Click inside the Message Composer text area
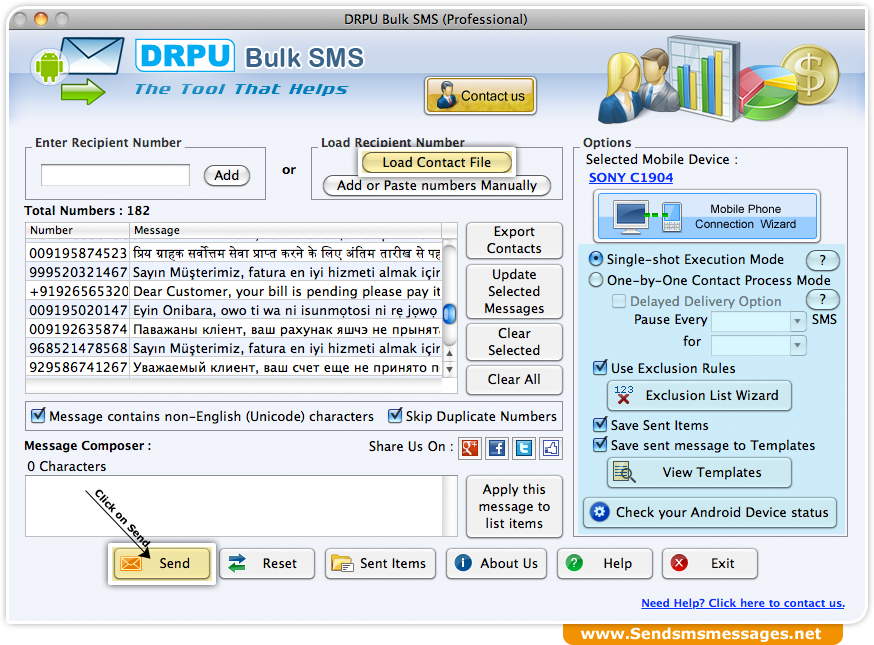Screen dimensions: 874x645 click(234, 506)
